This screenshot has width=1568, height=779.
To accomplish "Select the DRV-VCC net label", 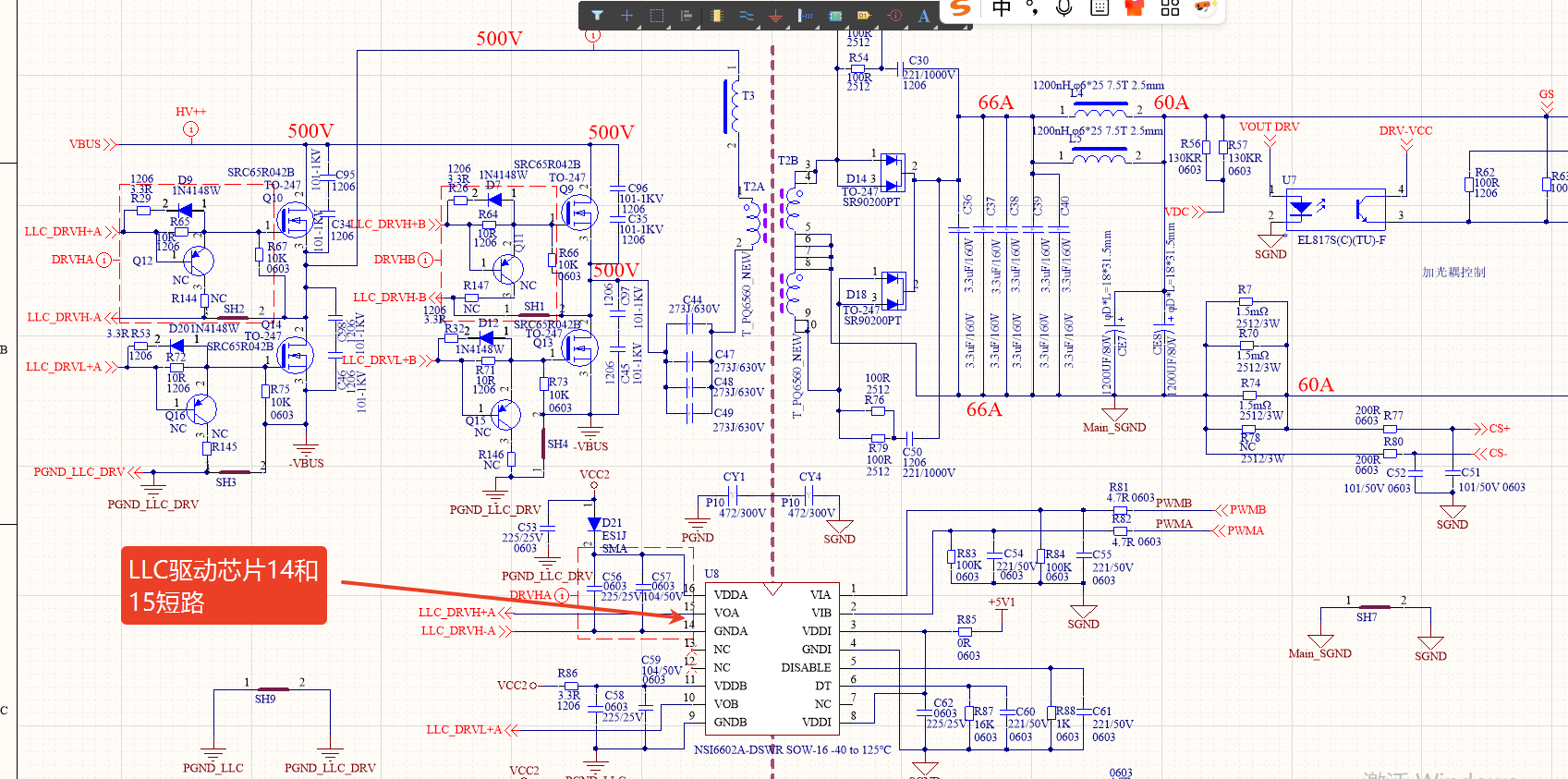I will pyautogui.click(x=1405, y=130).
